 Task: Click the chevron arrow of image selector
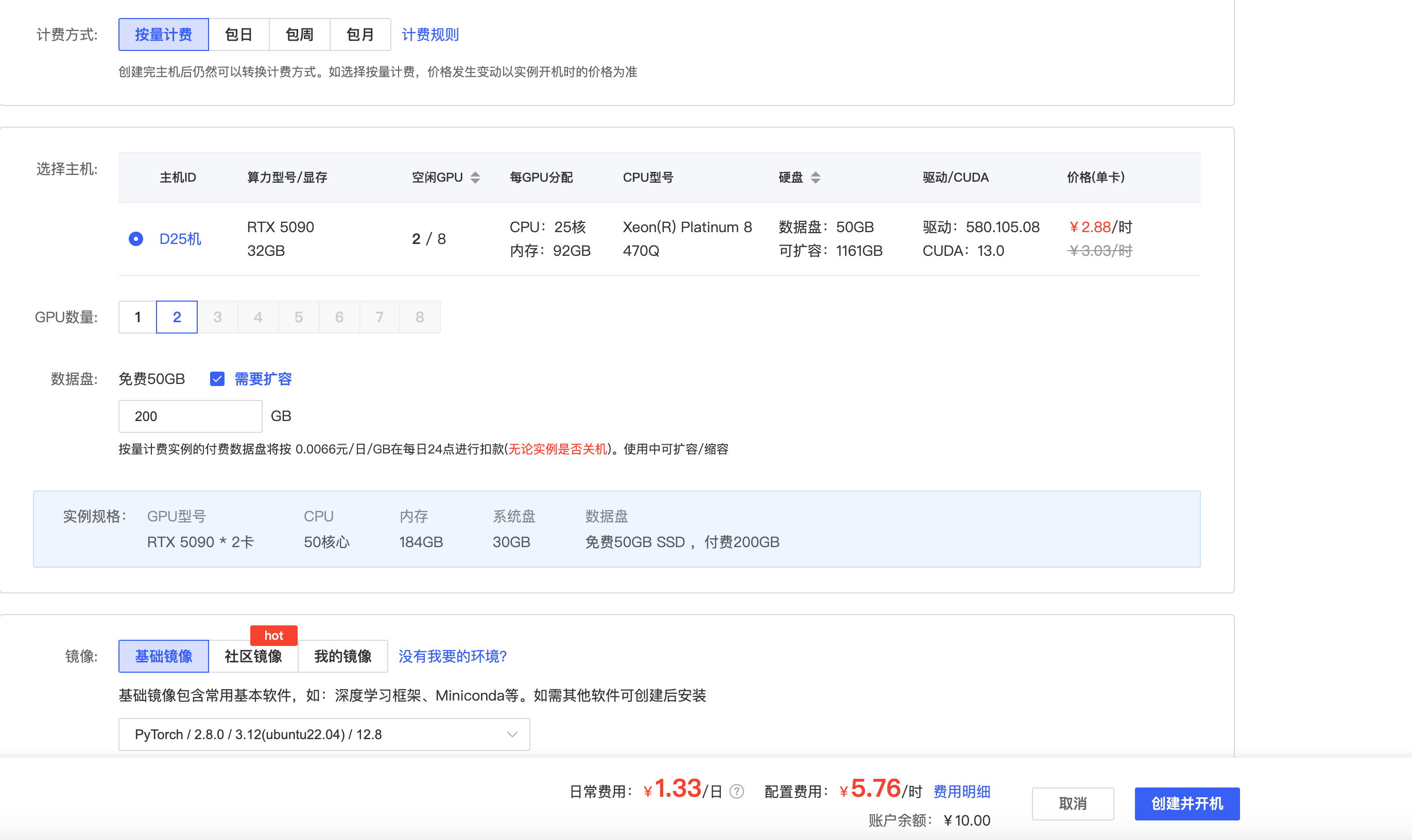[512, 734]
